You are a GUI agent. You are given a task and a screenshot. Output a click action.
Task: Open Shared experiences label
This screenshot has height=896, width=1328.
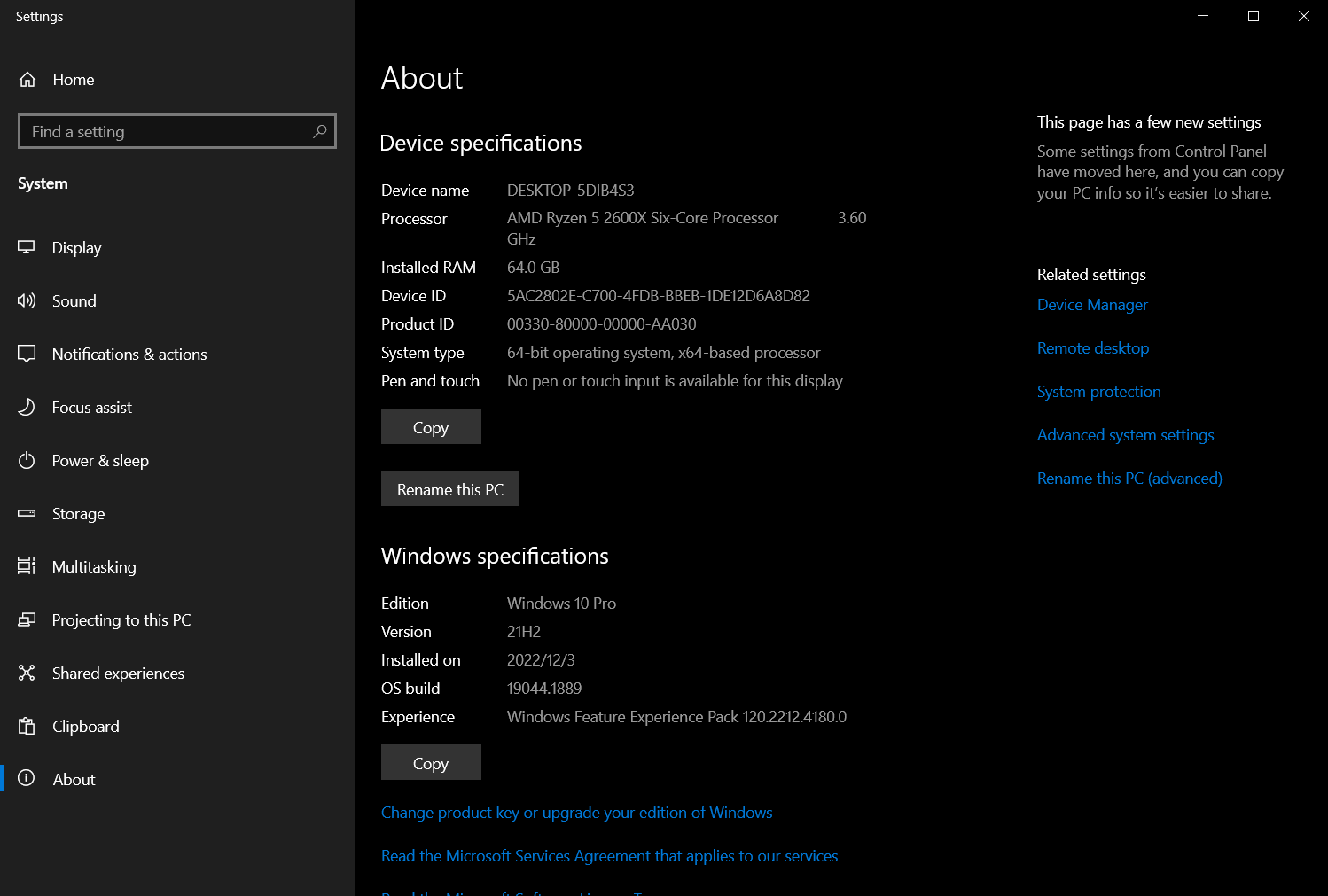point(118,674)
